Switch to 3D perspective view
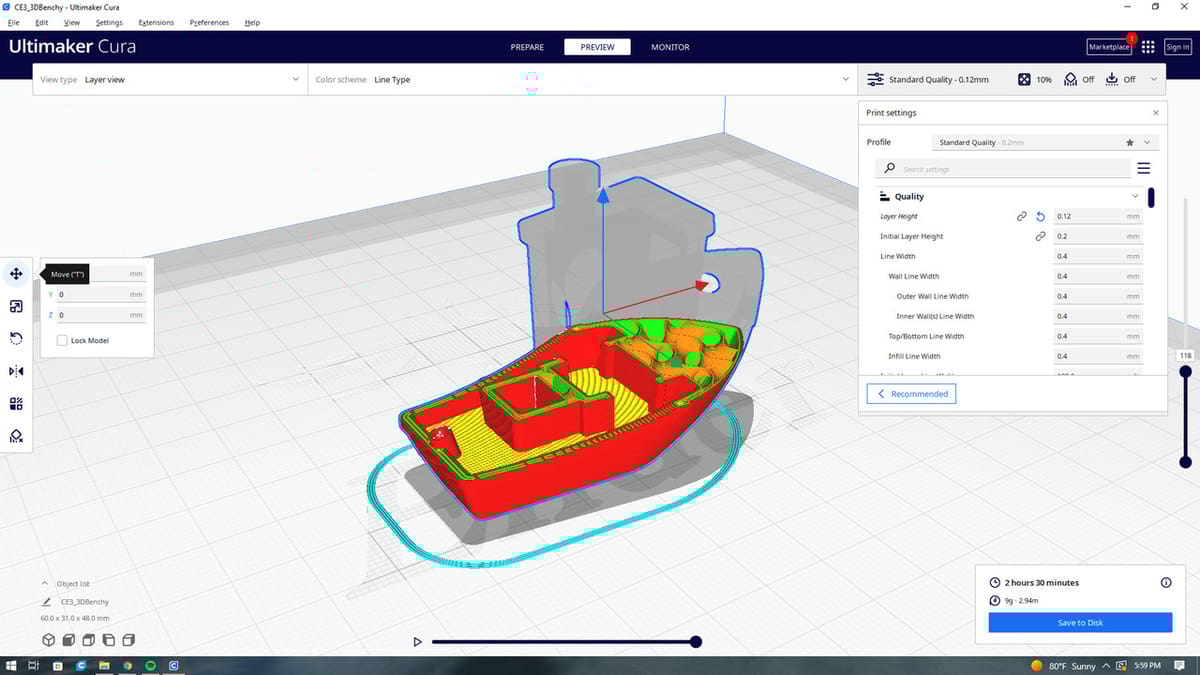 (48, 640)
